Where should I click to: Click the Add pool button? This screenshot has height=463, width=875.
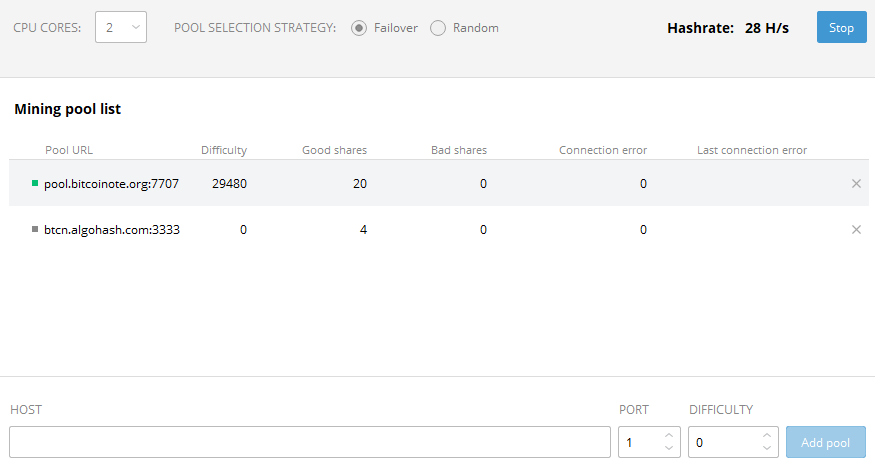click(x=825, y=442)
